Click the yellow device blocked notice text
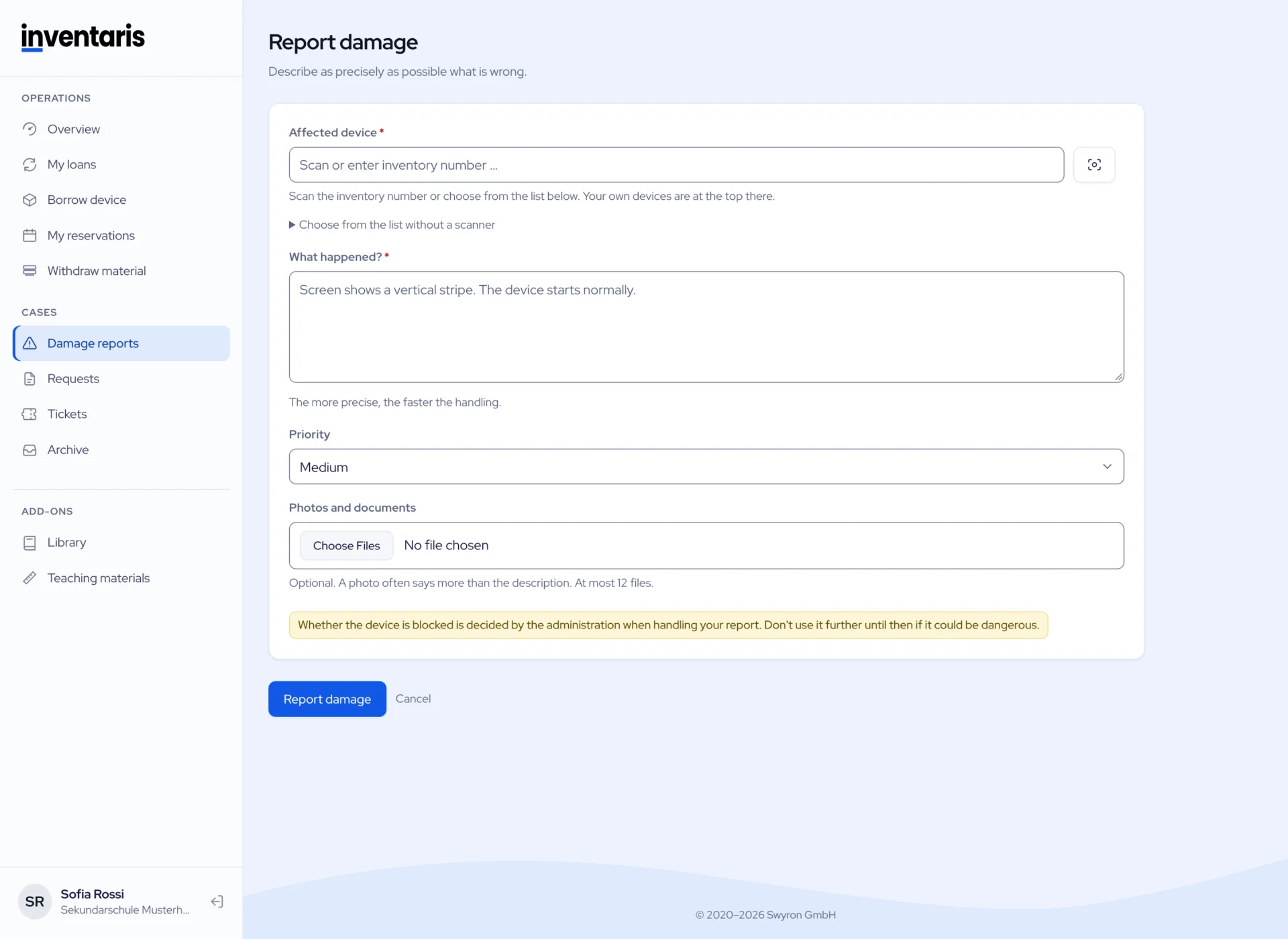This screenshot has height=939, width=1288. pyautogui.click(x=668, y=625)
